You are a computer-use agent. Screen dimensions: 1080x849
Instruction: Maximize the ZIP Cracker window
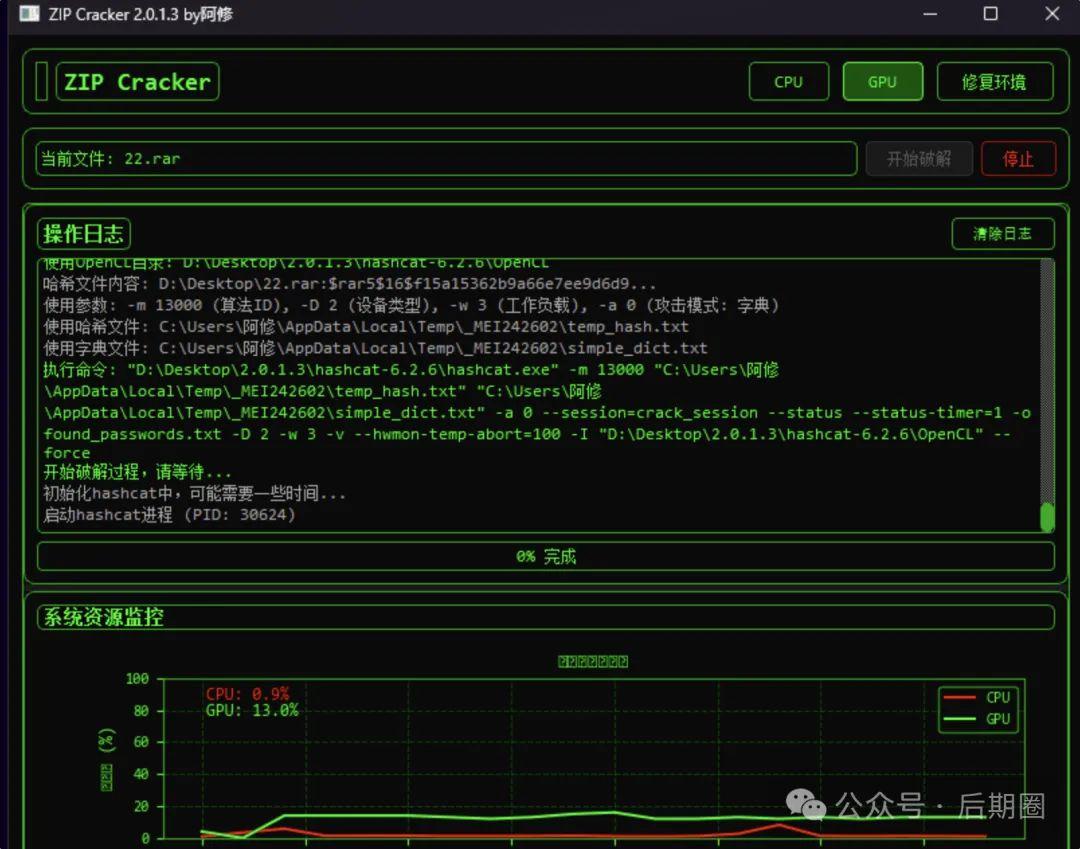990,14
